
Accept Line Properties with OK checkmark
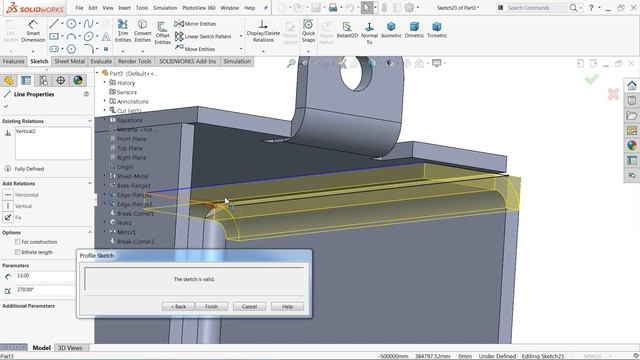click(x=6, y=106)
